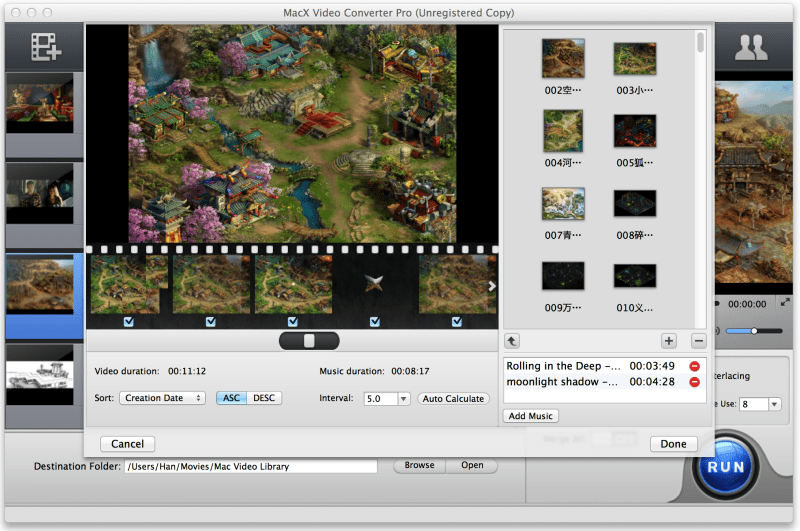Select the sketch drawing video in sidebar
The image size is (800, 531).
tap(40, 374)
